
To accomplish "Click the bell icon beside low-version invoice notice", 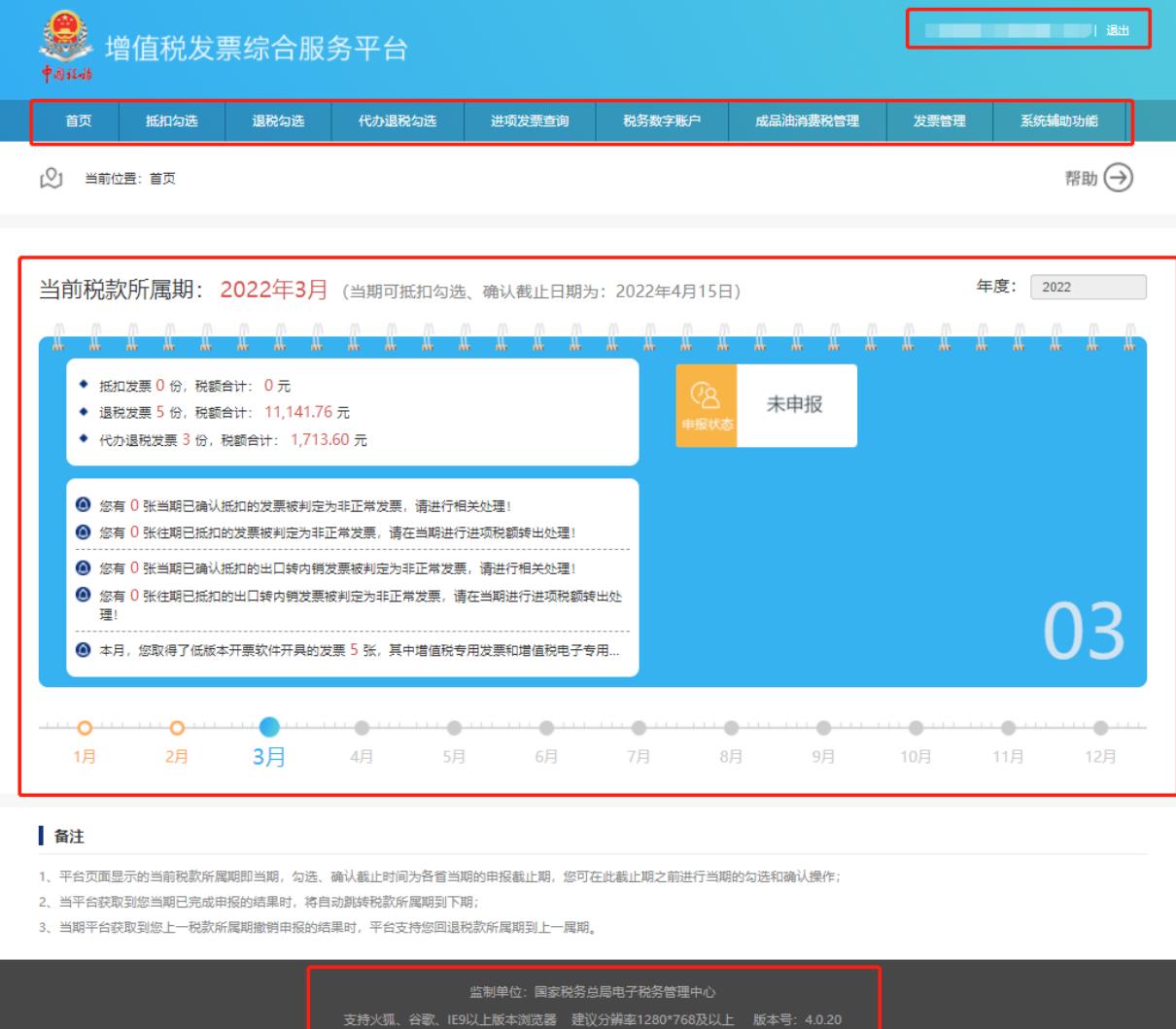I will 83,651.
